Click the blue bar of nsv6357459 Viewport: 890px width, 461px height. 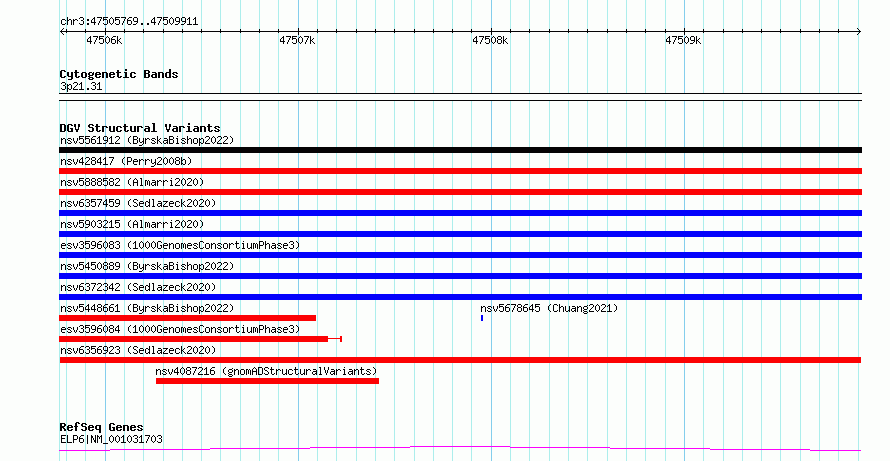460,213
